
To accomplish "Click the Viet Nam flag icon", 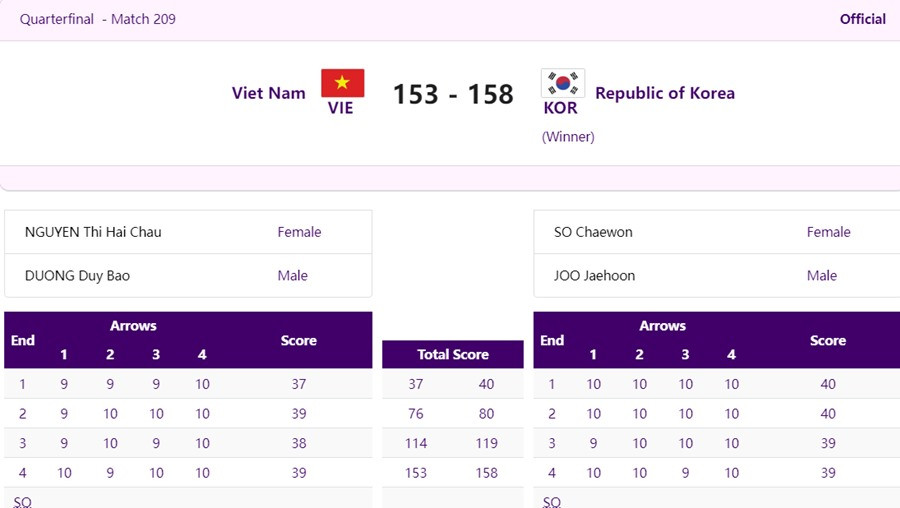I will [x=342, y=83].
